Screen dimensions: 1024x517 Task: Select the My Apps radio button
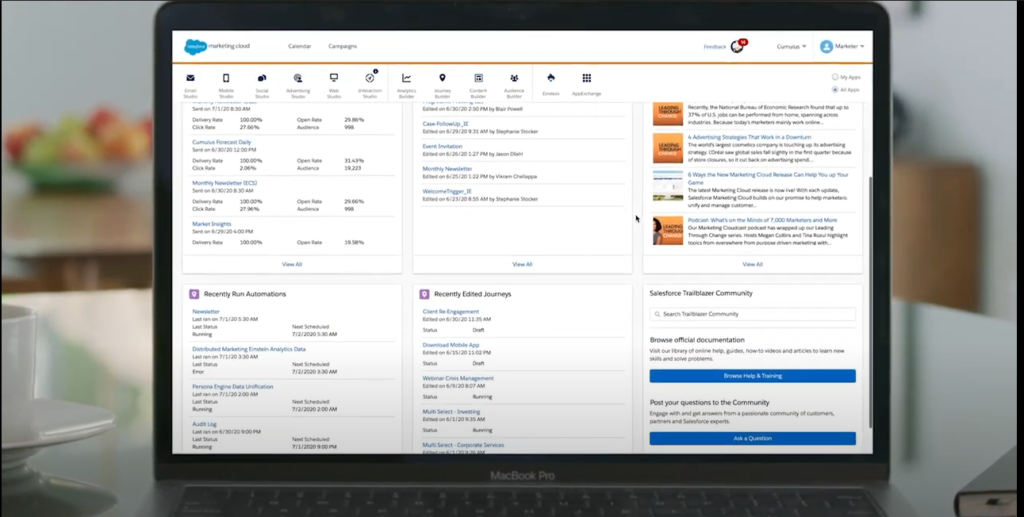coord(835,77)
